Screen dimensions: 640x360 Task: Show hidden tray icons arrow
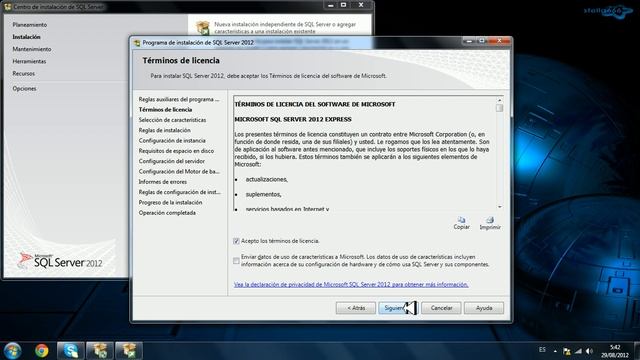555,351
